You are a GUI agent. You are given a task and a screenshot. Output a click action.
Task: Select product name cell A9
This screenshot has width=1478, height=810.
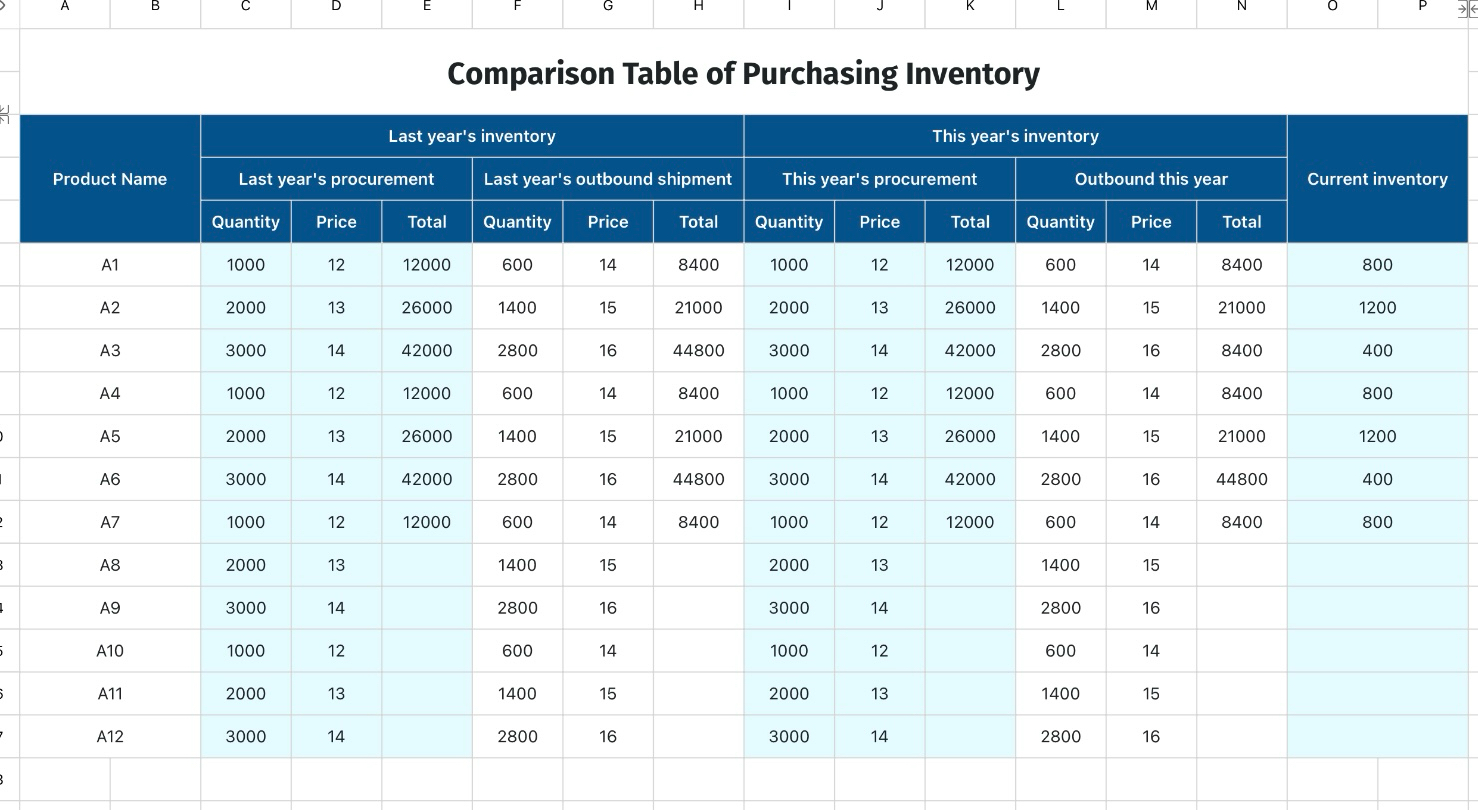pos(110,608)
